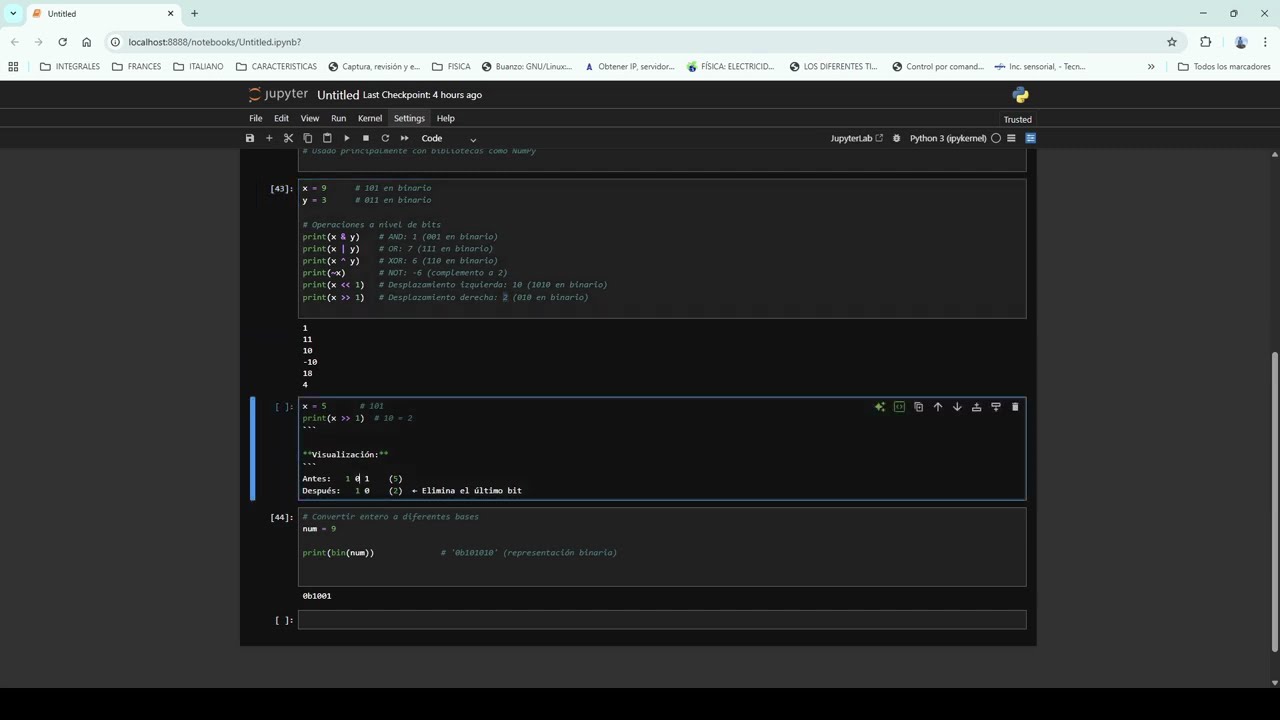Copy the selected cell in notebook toolbar
1280x720 pixels.
(307, 138)
